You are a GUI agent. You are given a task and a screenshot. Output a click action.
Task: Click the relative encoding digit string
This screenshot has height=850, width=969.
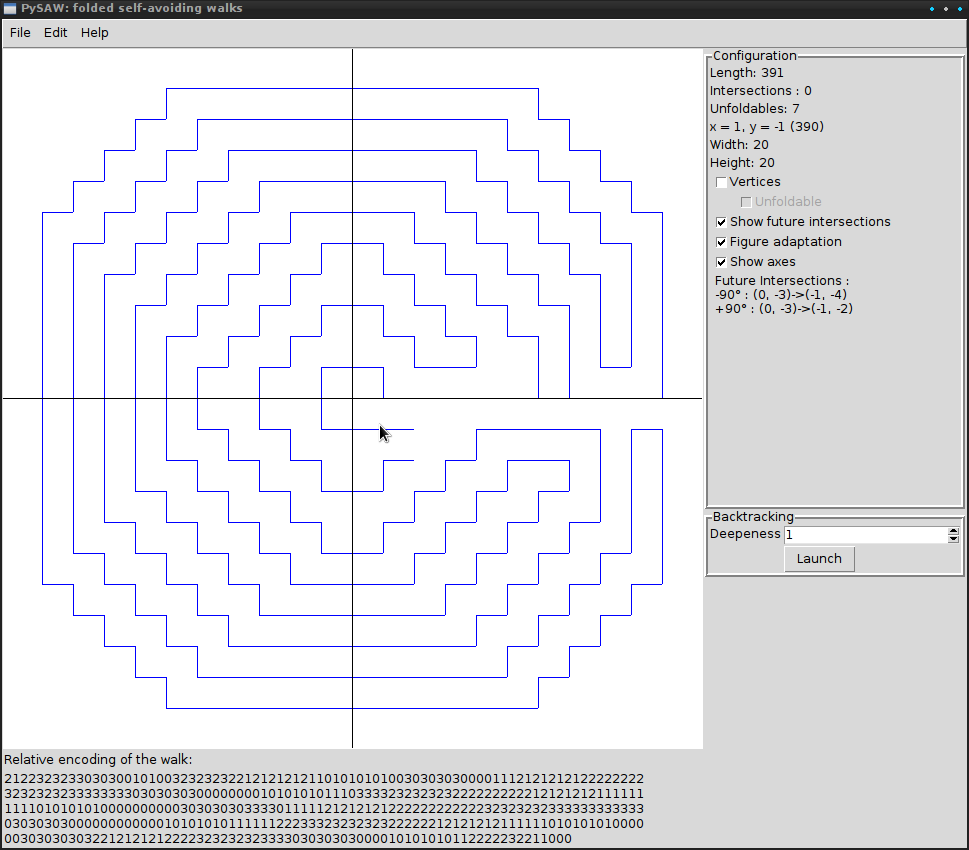[x=324, y=808]
